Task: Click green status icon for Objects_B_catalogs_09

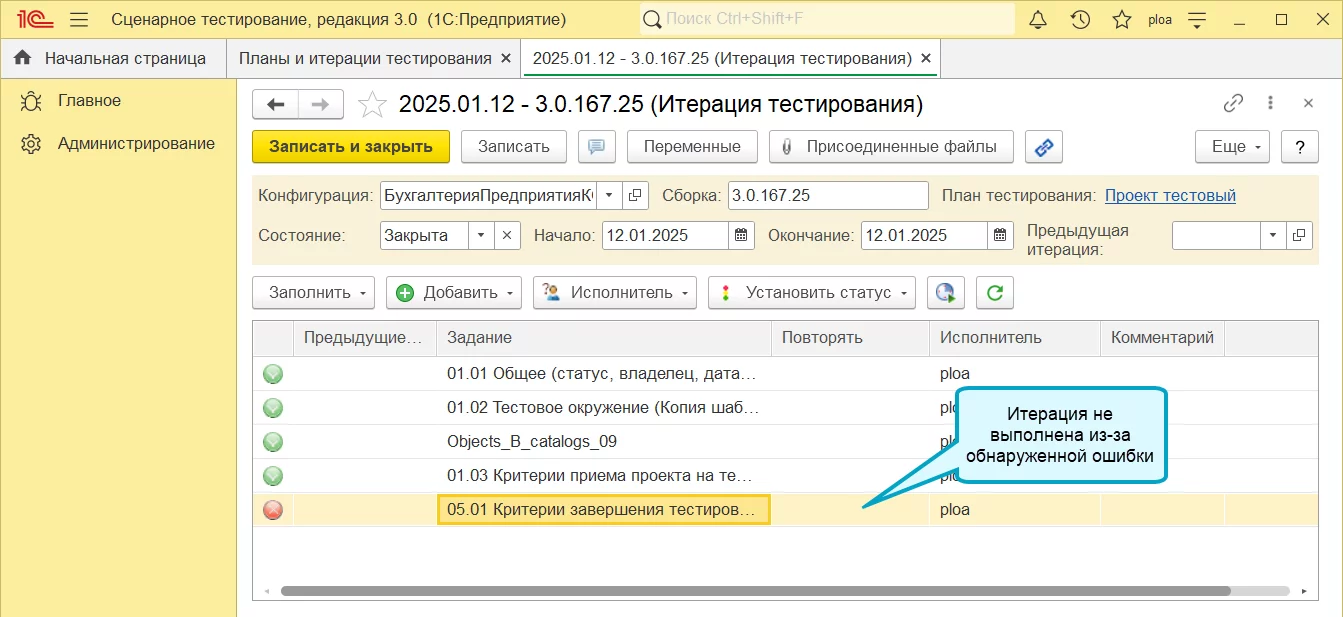Action: coord(273,442)
